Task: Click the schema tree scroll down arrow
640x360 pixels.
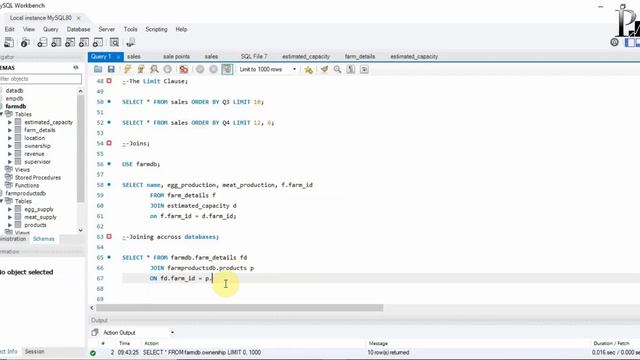Action: coord(80,230)
